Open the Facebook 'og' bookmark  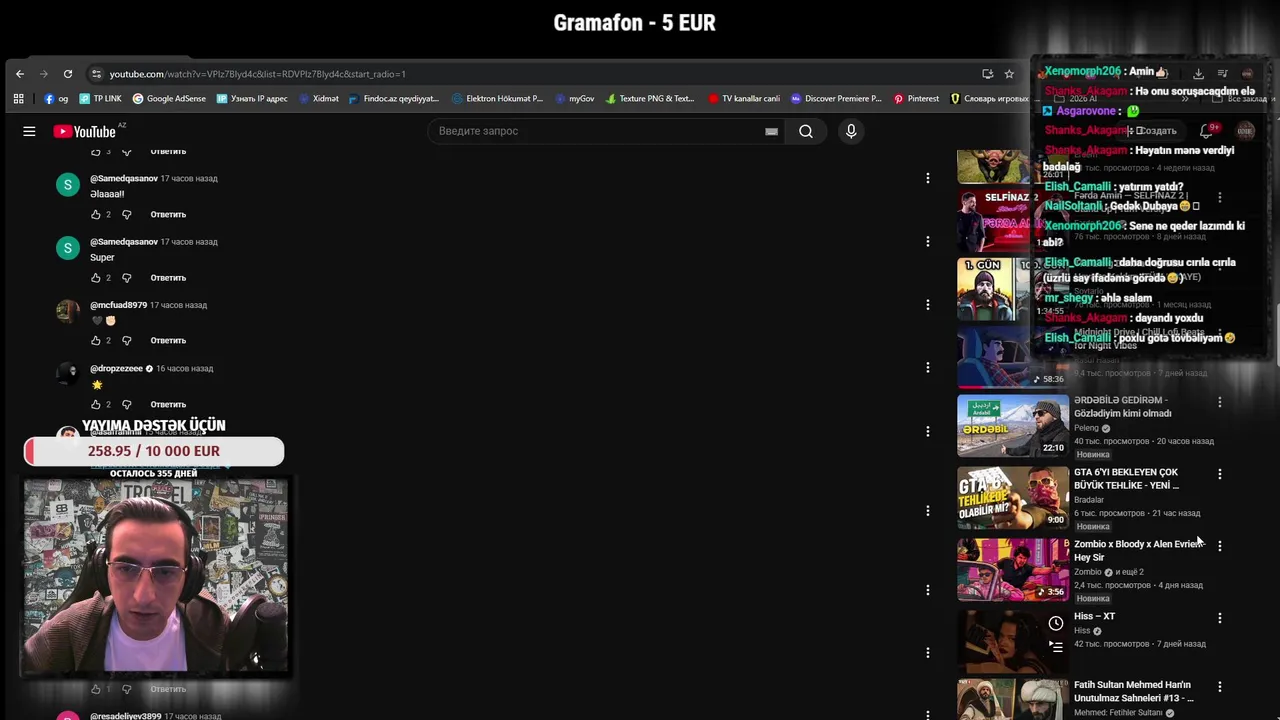pos(56,99)
